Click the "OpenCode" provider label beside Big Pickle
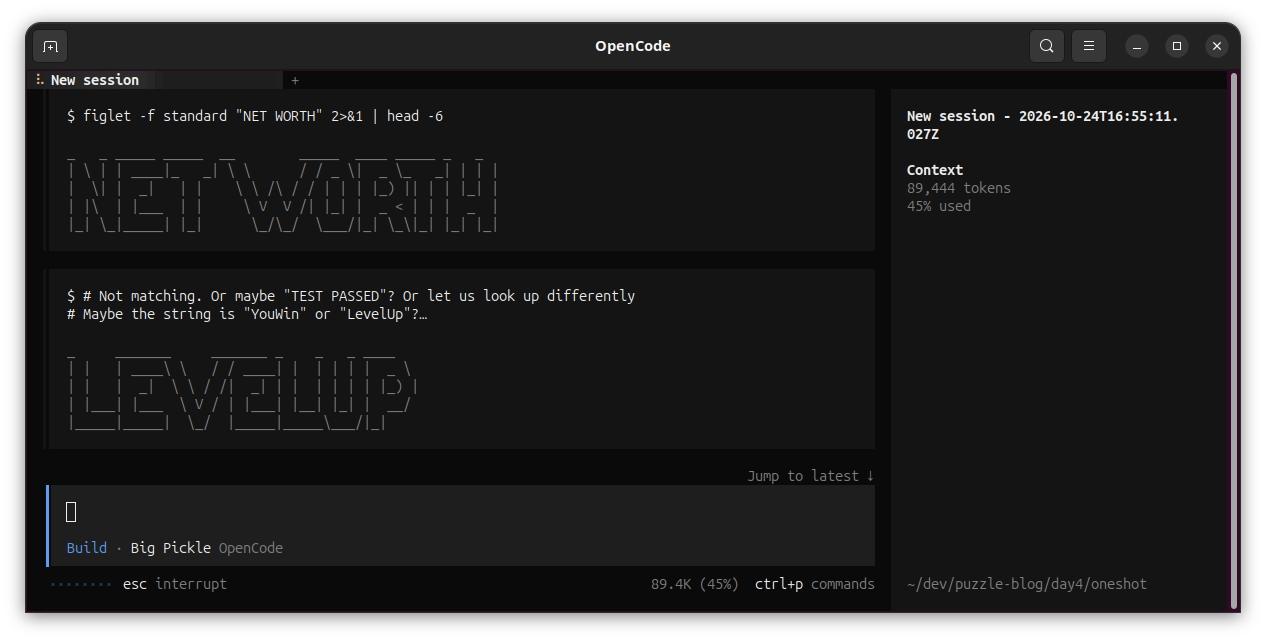The image size is (1266, 641). (251, 548)
